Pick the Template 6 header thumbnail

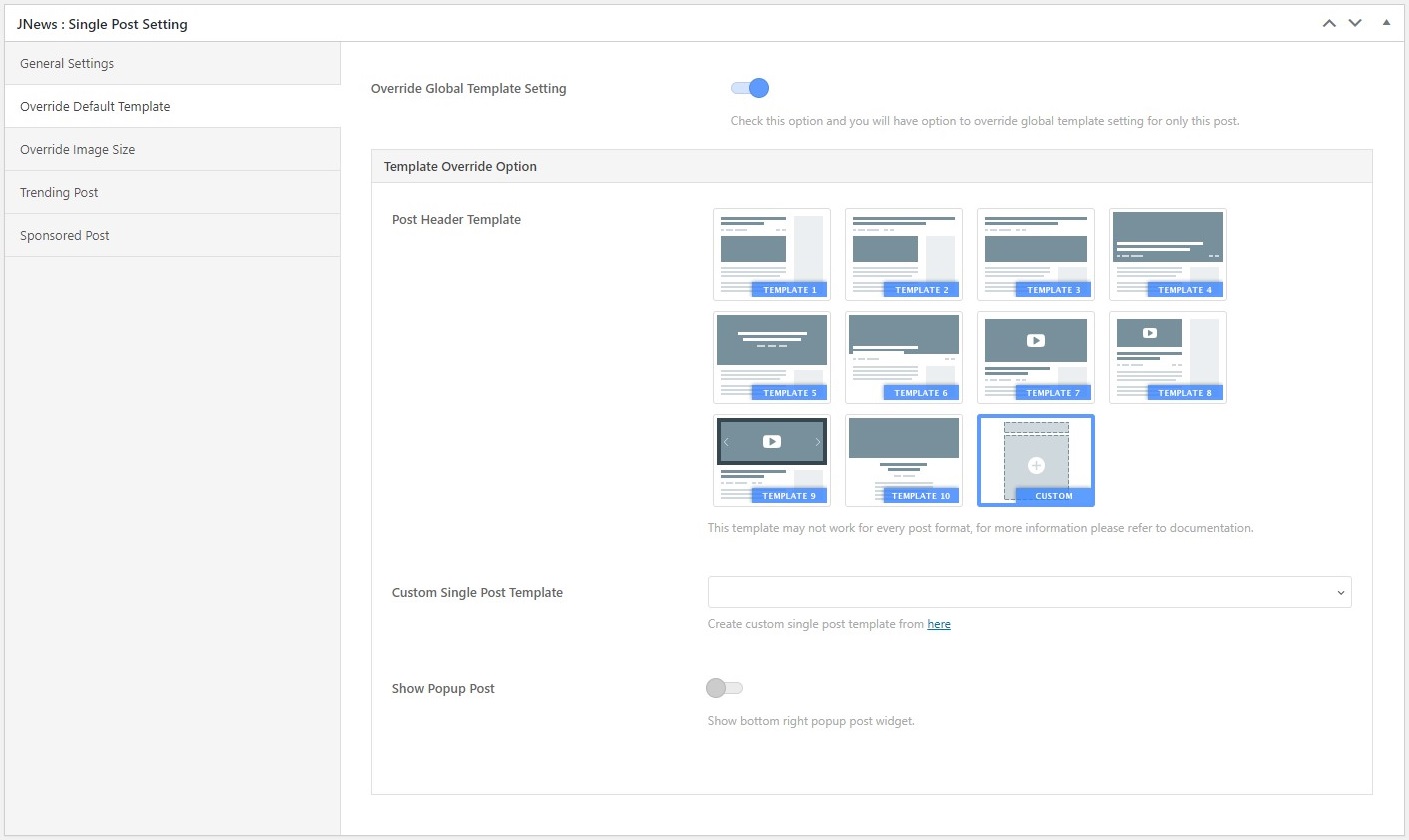pos(904,357)
